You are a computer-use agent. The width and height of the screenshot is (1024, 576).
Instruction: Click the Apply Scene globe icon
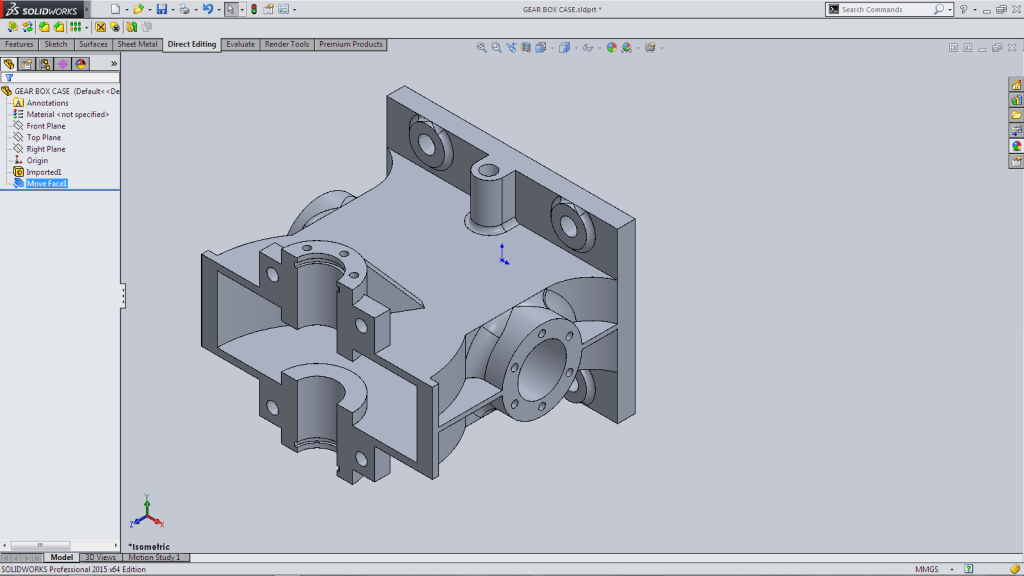click(625, 46)
